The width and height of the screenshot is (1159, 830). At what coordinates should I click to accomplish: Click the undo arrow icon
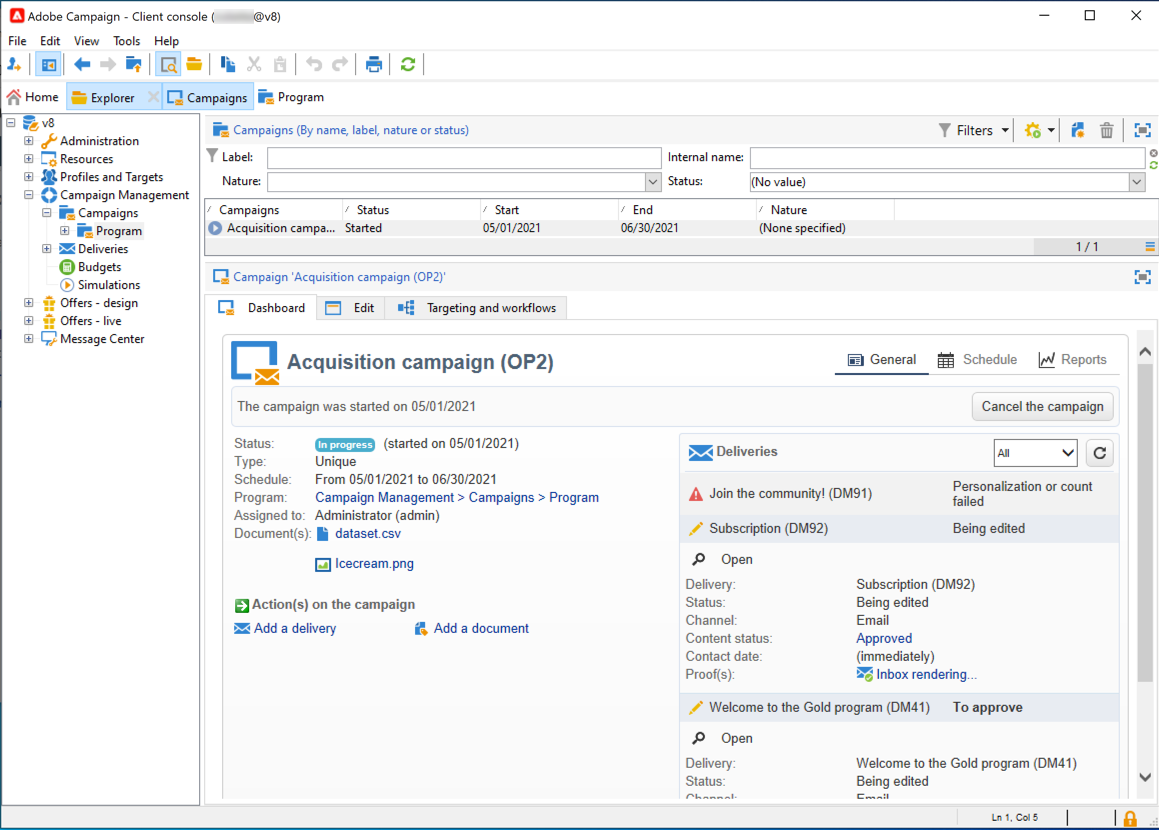pyautogui.click(x=314, y=64)
